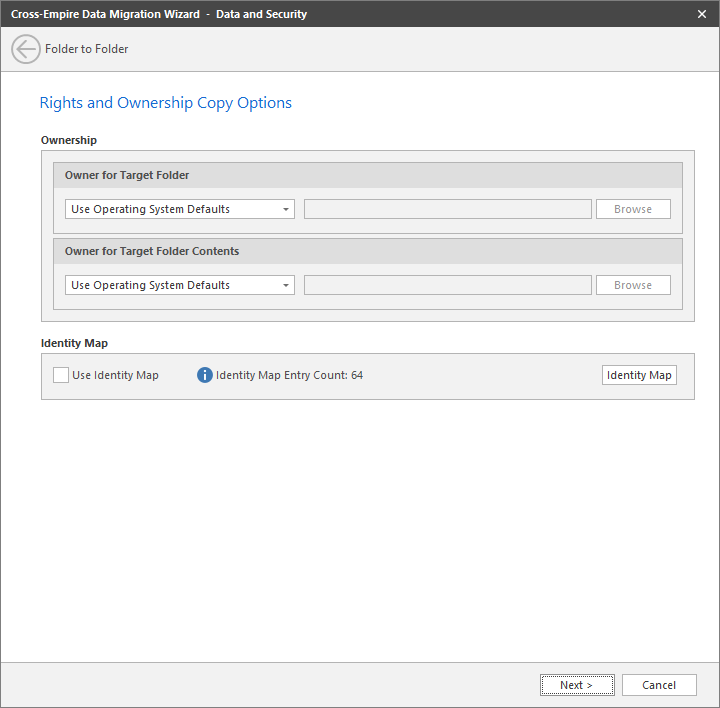Click the Rights and Ownership Copy Options heading

point(166,103)
